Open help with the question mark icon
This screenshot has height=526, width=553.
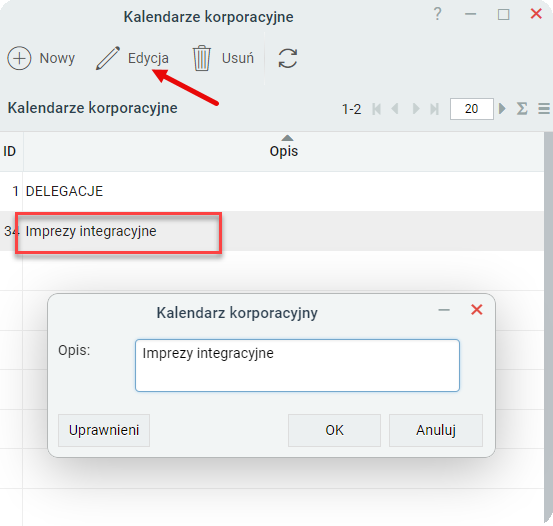click(437, 14)
